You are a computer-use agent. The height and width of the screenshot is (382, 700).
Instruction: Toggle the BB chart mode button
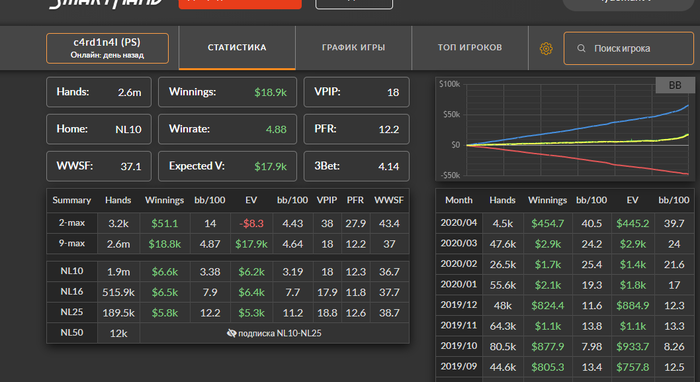point(675,85)
